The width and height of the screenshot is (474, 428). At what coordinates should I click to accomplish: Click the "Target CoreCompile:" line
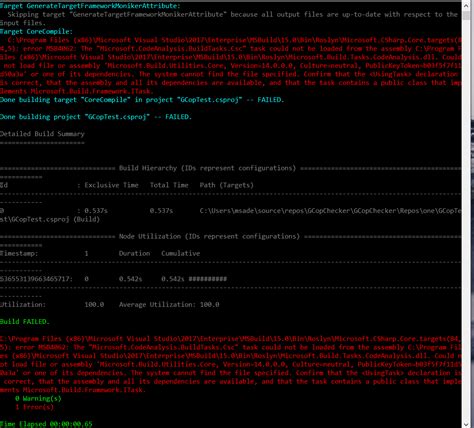(x=36, y=32)
